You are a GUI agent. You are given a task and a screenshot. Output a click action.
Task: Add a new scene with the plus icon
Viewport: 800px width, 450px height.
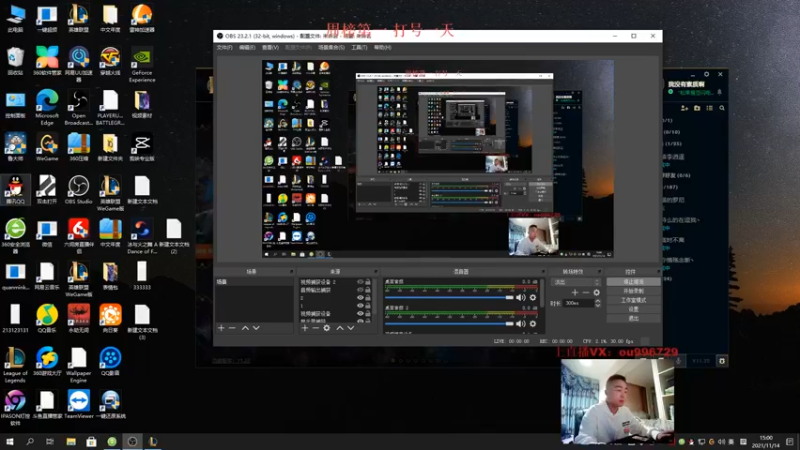[221, 328]
